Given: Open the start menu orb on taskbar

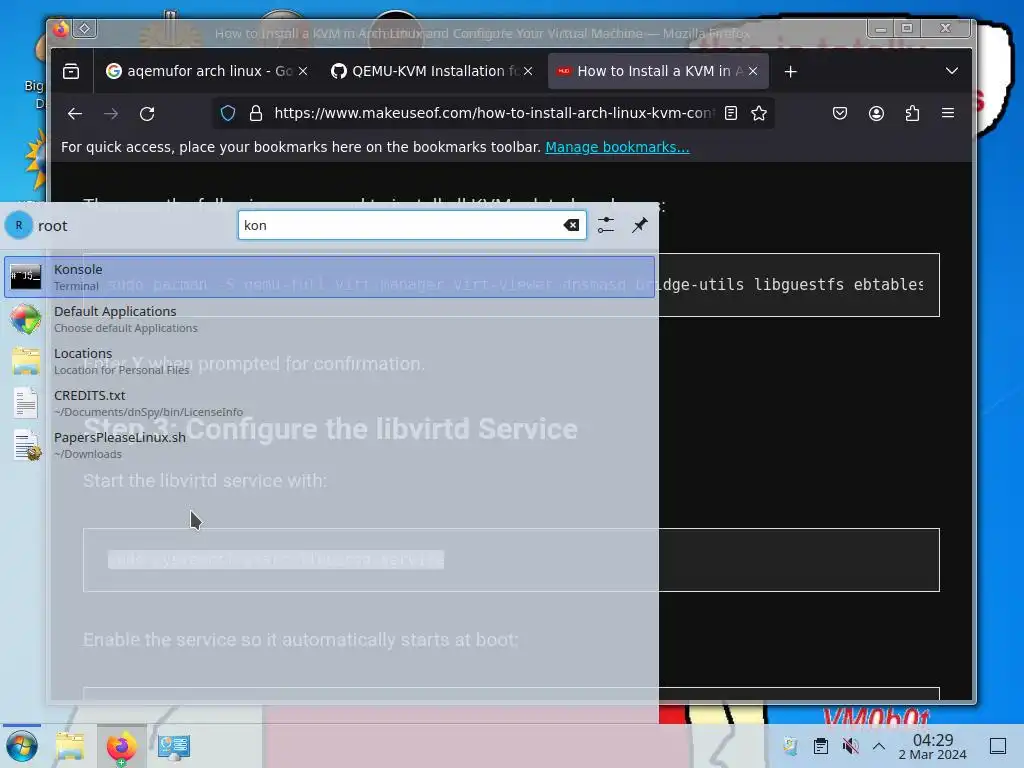Looking at the screenshot, I should 22,746.
